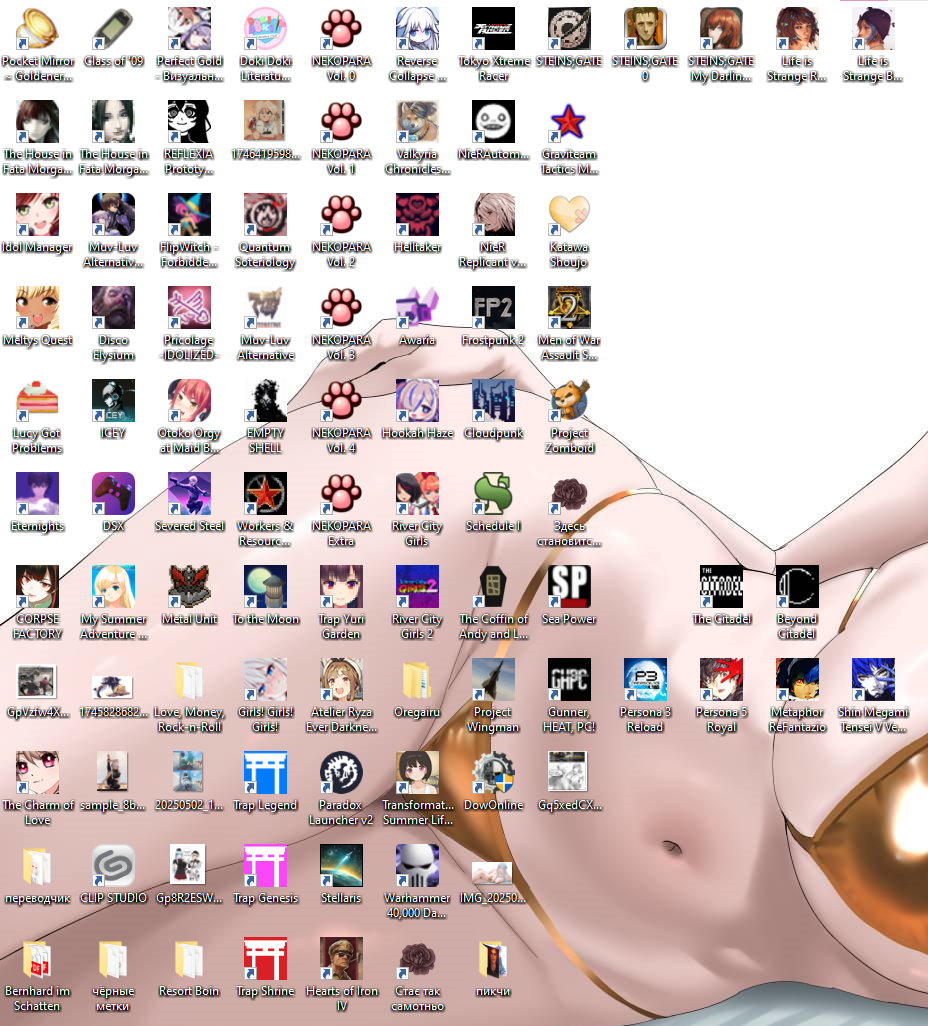The width and height of the screenshot is (928, 1026).
Task: Open the Project Wingman jet icon
Action: click(x=493, y=680)
